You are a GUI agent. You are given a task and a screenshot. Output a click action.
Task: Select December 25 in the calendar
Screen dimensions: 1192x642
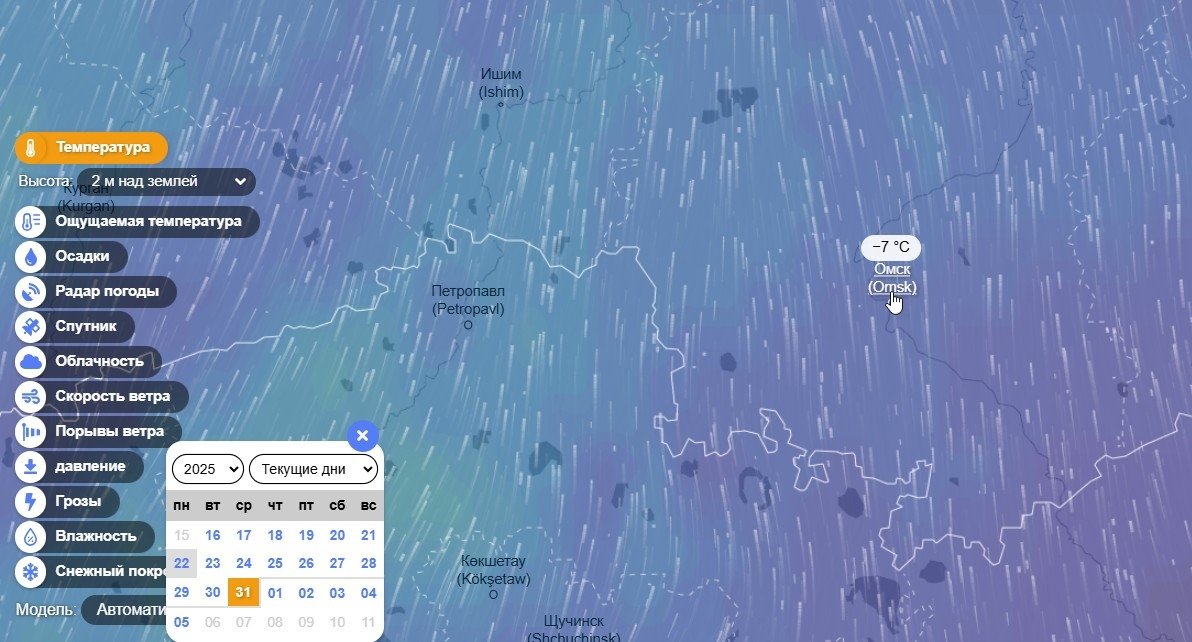point(275,563)
